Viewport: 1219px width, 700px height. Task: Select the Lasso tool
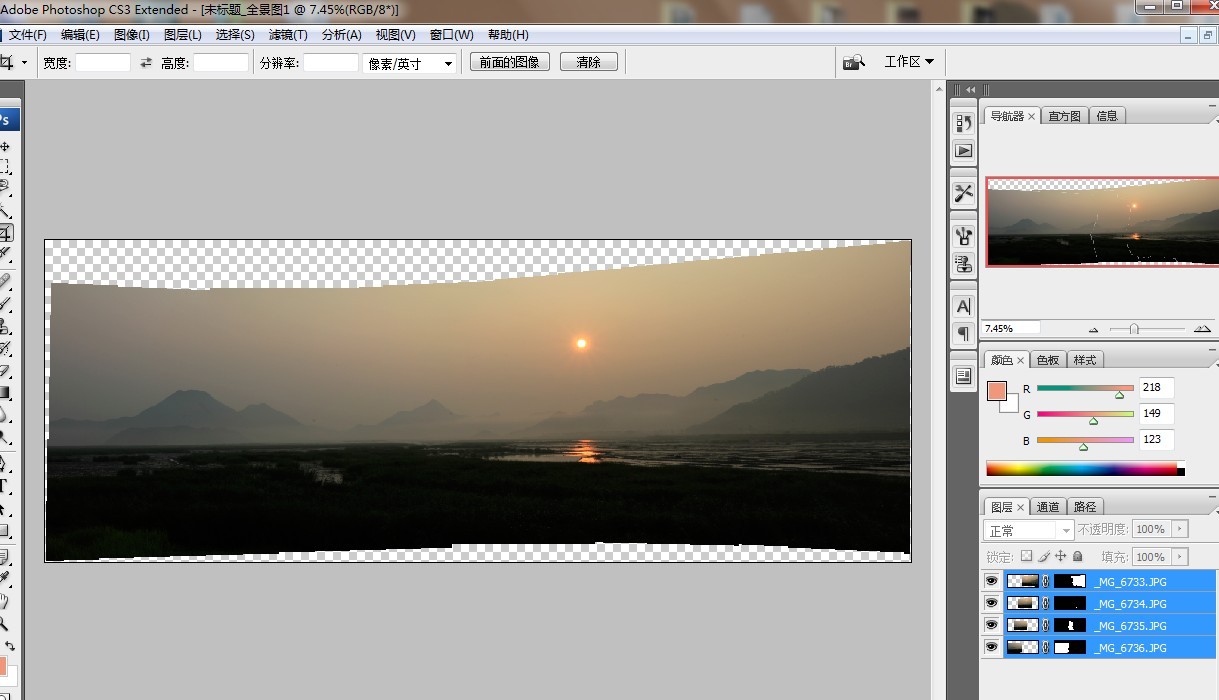(5, 187)
